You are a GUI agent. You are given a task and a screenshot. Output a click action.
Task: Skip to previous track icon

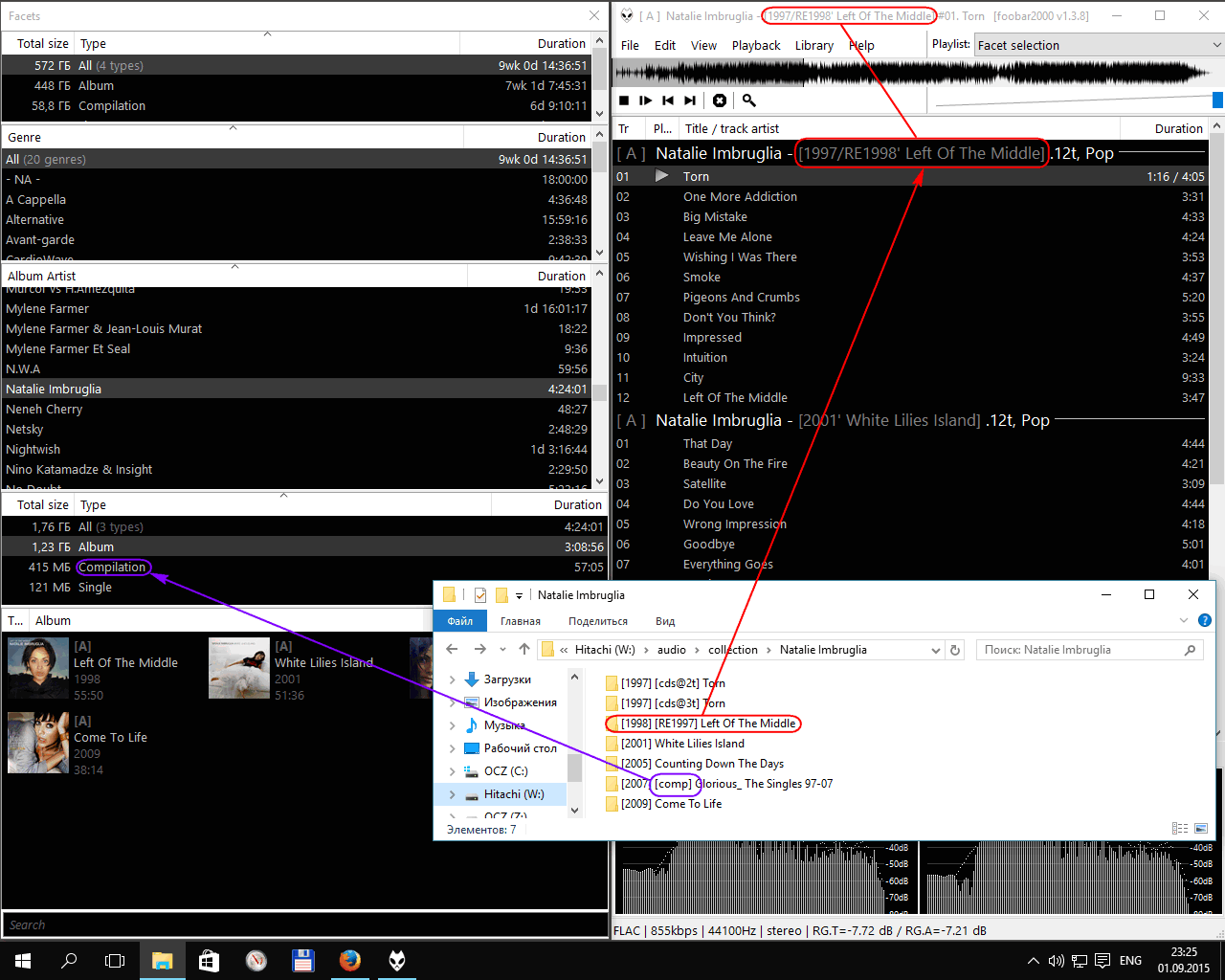point(668,100)
